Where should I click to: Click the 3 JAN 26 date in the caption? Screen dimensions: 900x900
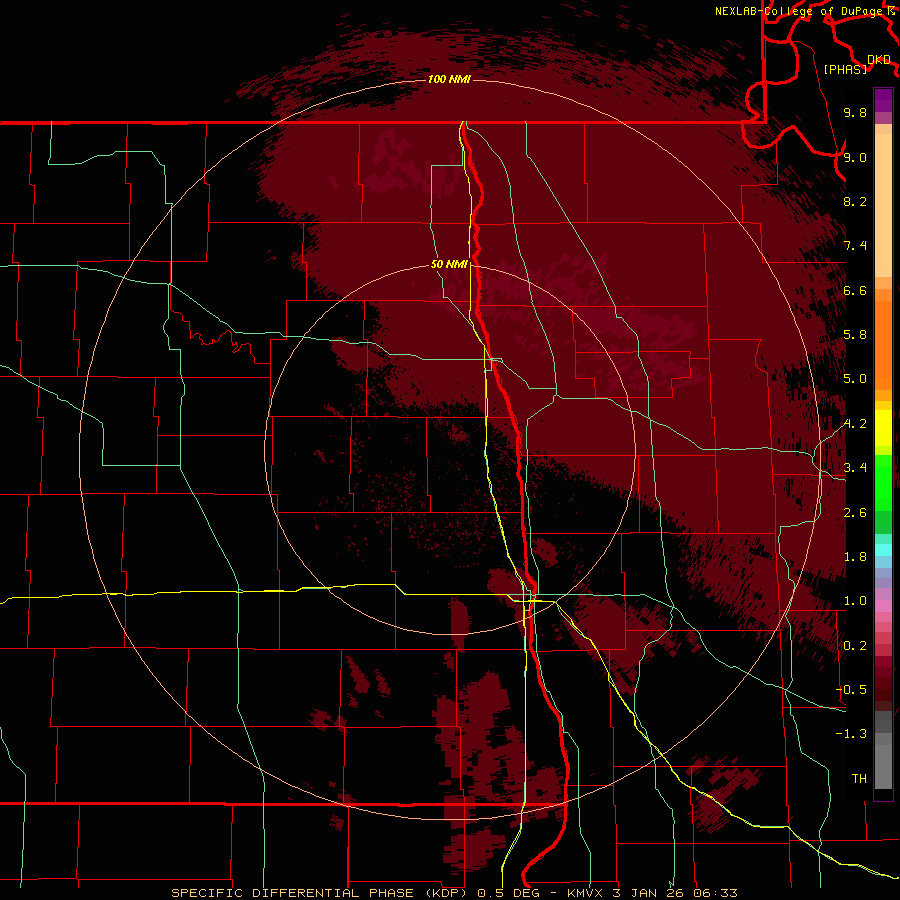(x=647, y=893)
